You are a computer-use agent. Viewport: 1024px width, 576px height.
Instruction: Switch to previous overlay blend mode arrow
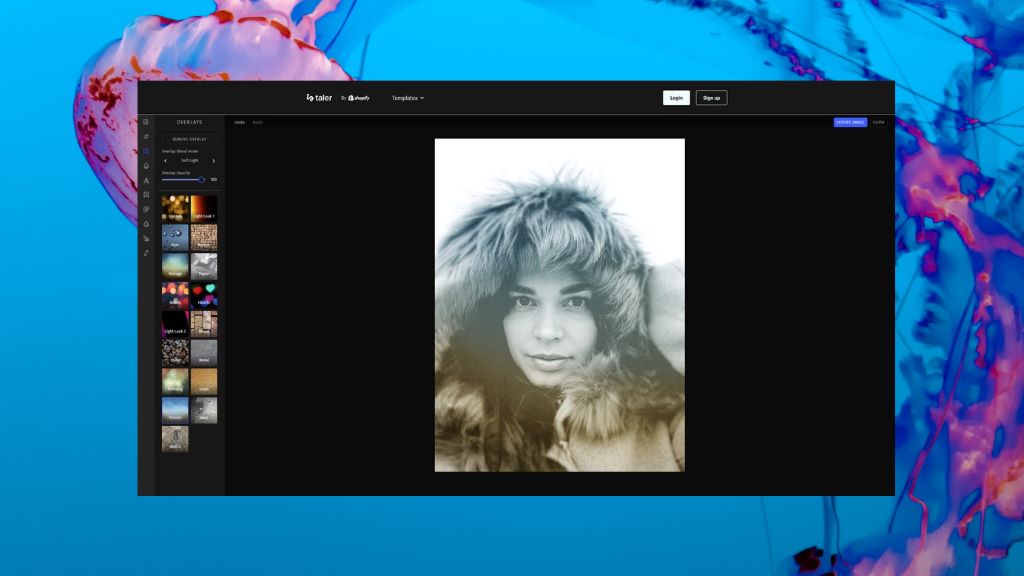[165, 161]
